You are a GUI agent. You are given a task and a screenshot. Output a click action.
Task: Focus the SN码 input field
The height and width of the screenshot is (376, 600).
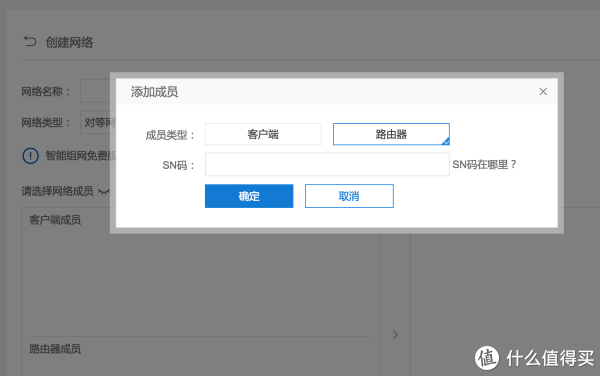(327, 164)
